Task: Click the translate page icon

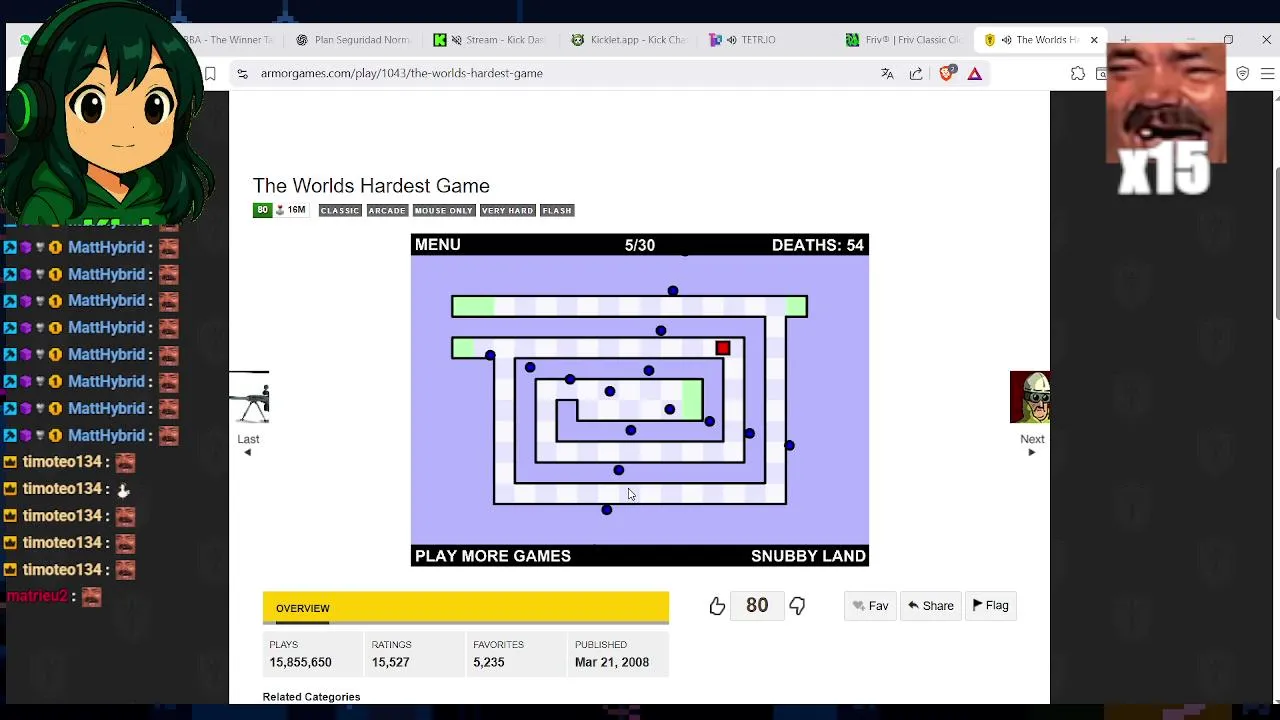Action: tap(887, 73)
